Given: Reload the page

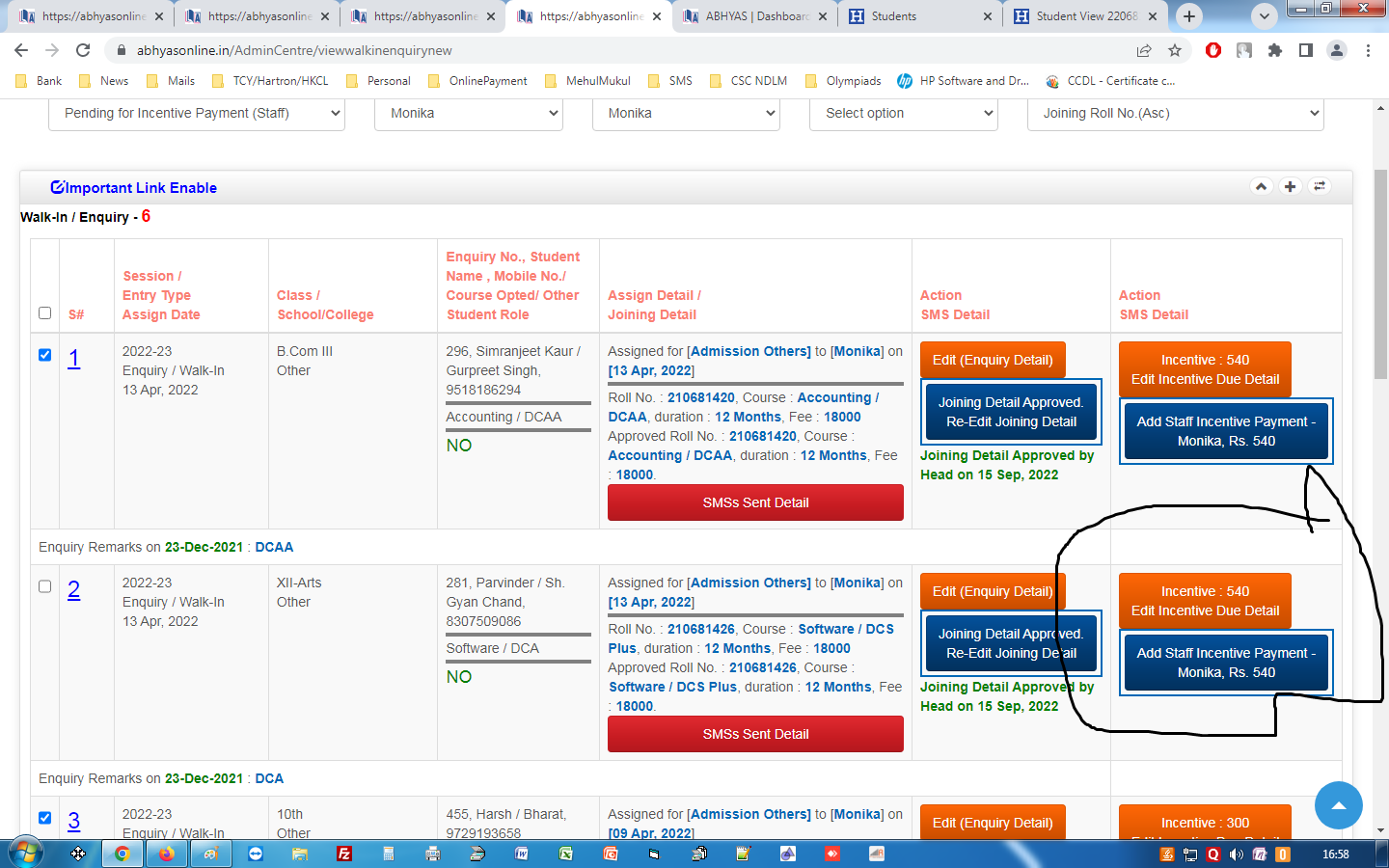Looking at the screenshot, I should point(83,50).
